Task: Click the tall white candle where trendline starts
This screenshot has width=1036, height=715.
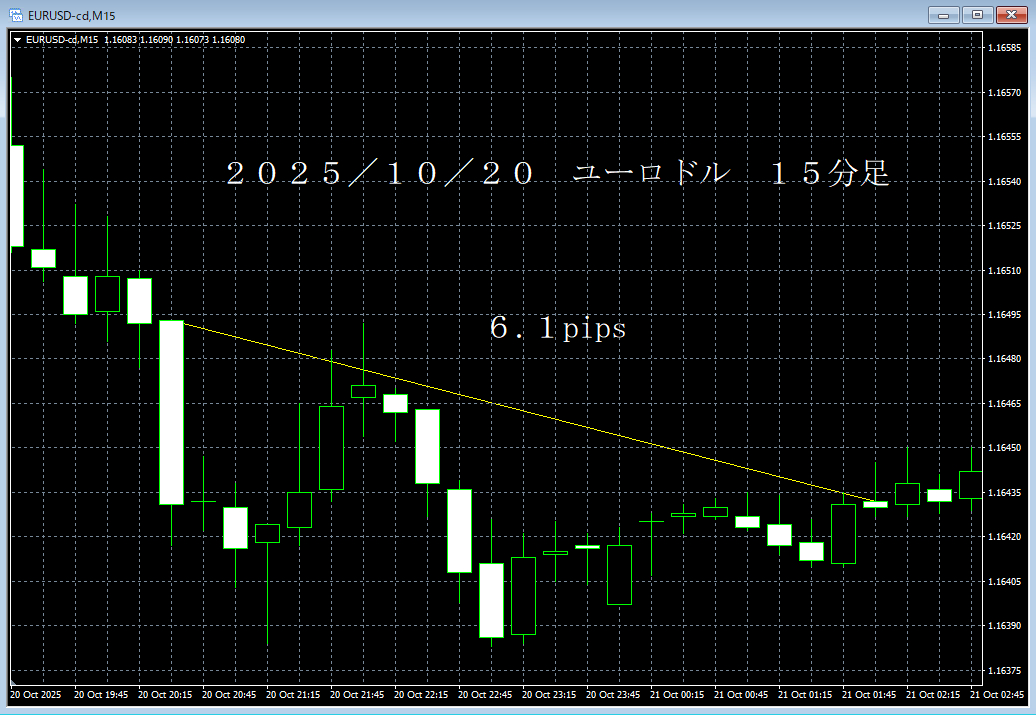Action: (x=171, y=412)
